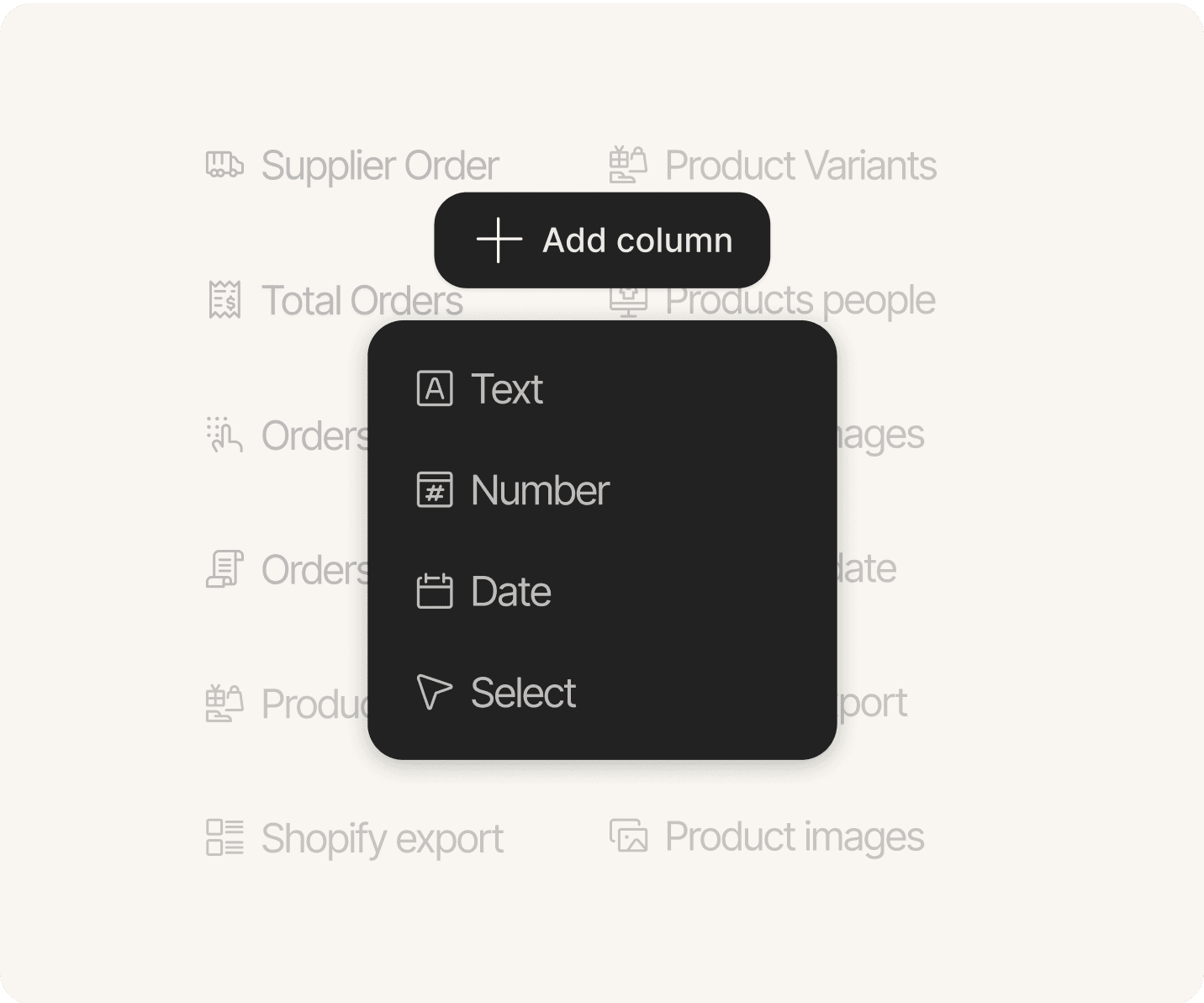
Task: Open the Shopify export item
Action: click(x=383, y=838)
